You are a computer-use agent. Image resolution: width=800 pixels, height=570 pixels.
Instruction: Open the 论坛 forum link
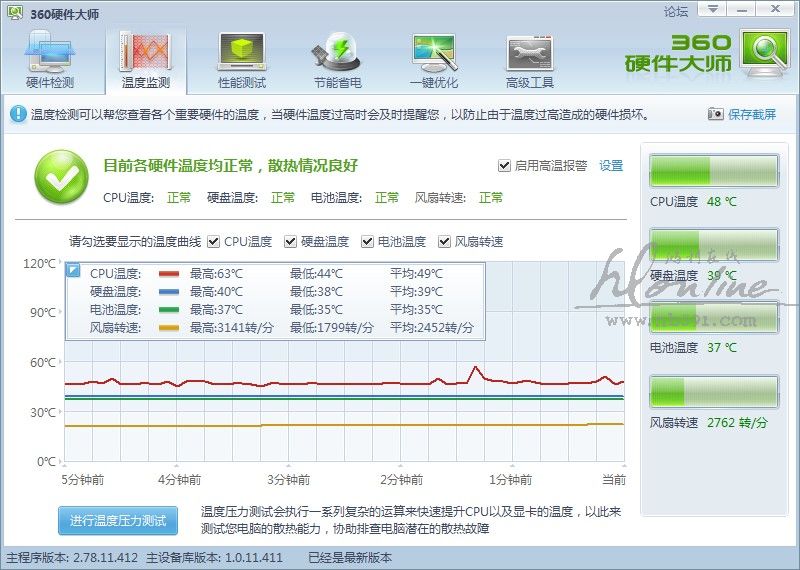coord(676,12)
